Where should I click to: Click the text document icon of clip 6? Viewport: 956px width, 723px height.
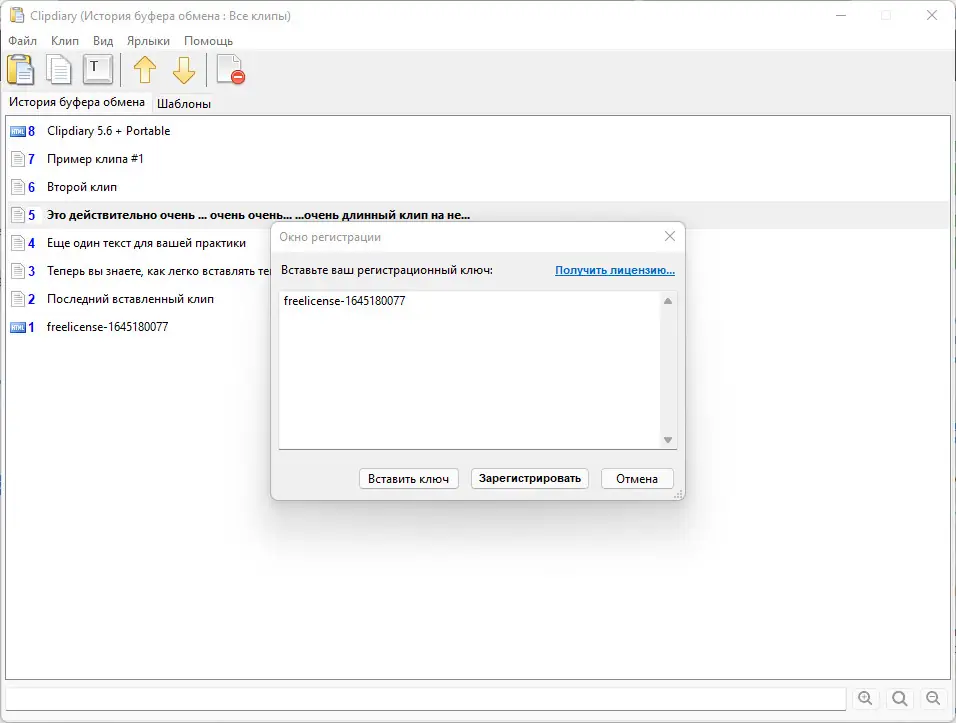[18, 187]
